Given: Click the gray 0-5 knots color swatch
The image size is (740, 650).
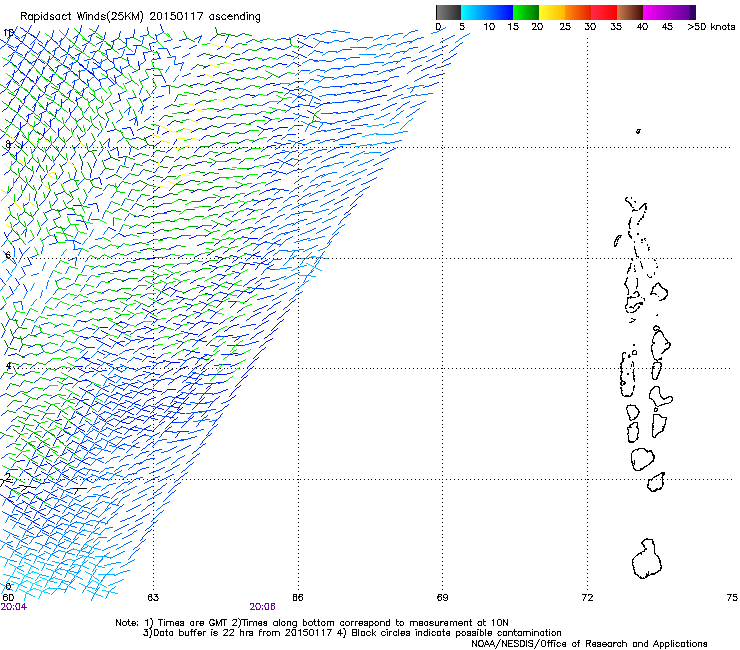Looking at the screenshot, I should pos(448,12).
